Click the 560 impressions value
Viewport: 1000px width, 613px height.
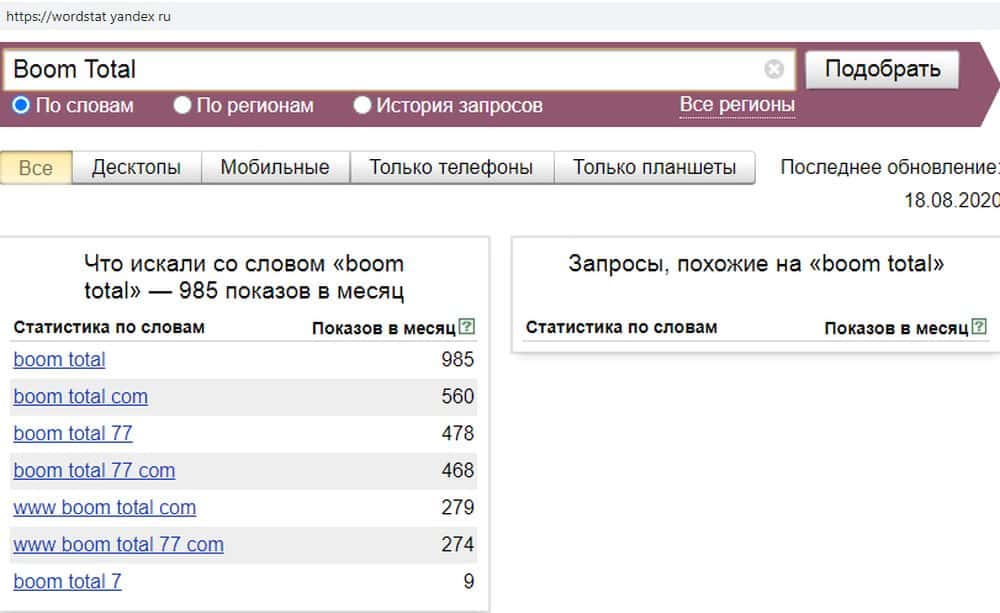[457, 397]
